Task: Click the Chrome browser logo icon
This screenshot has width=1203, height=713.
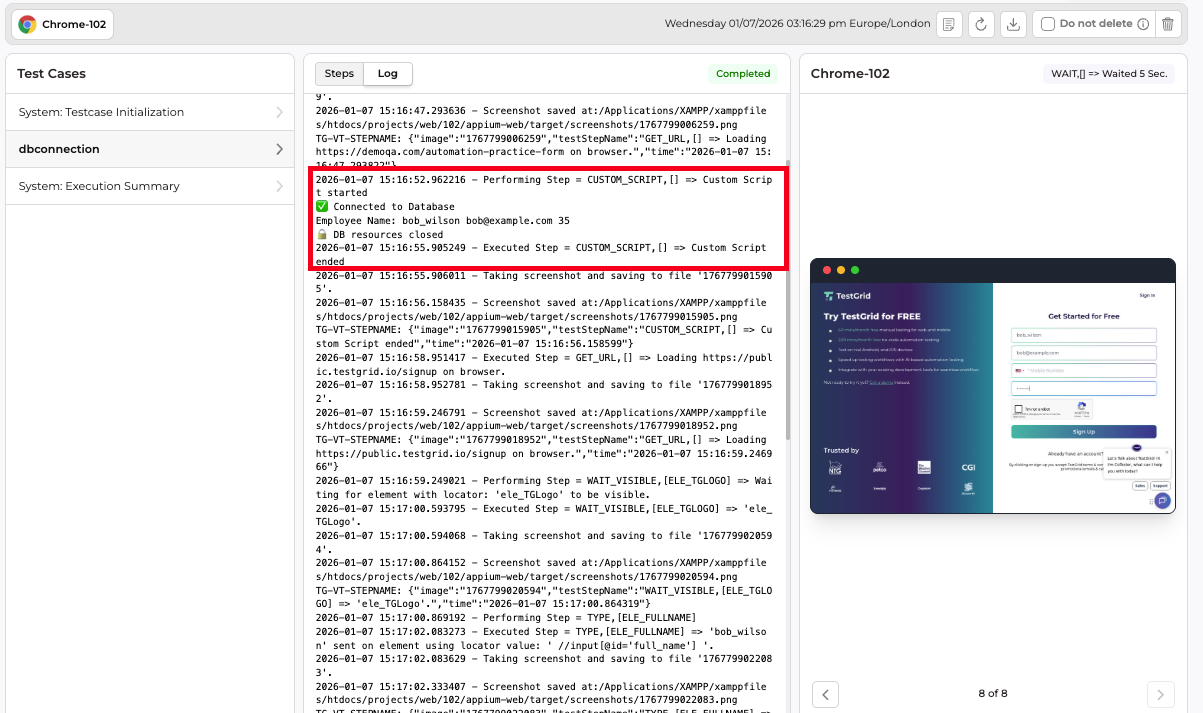Action: coord(27,25)
